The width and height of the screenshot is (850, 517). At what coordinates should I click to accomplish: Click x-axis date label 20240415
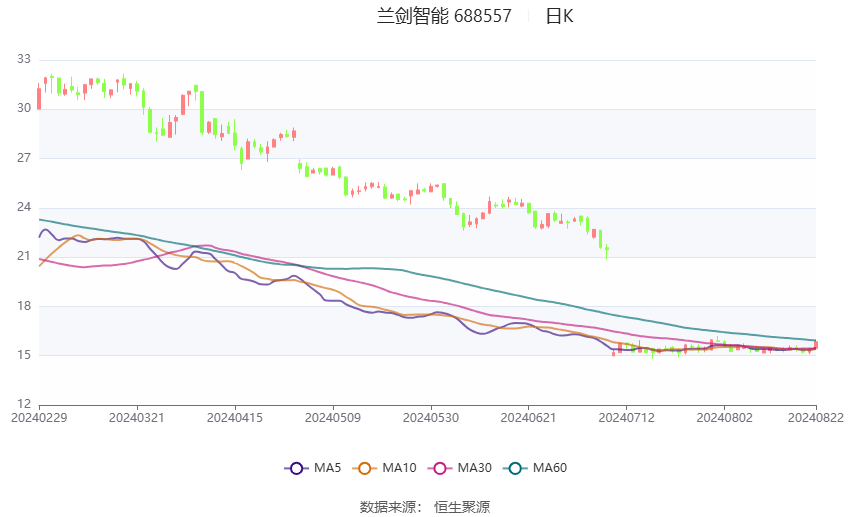click(235, 418)
